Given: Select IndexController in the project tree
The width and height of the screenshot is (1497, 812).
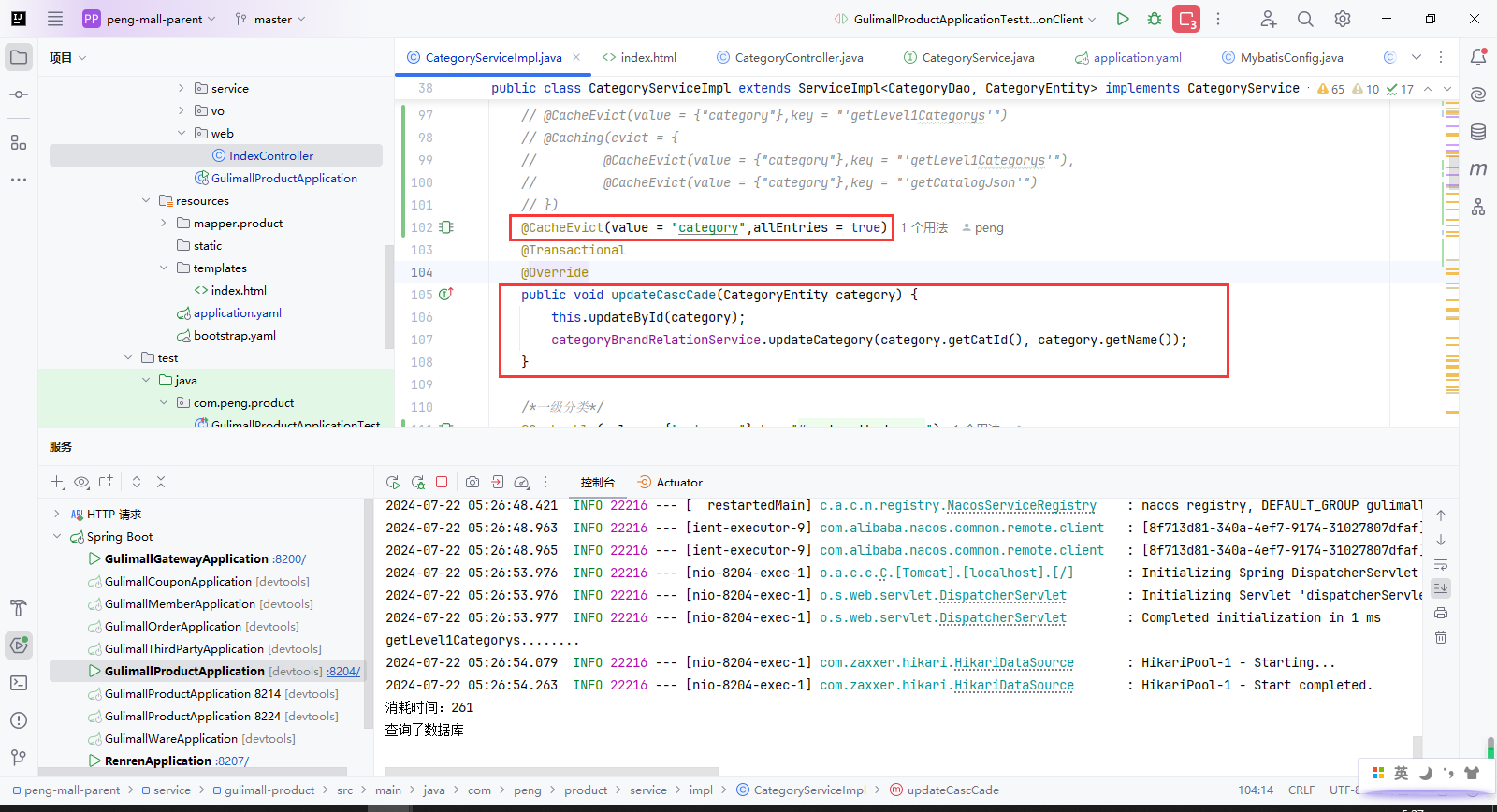Looking at the screenshot, I should click(271, 155).
